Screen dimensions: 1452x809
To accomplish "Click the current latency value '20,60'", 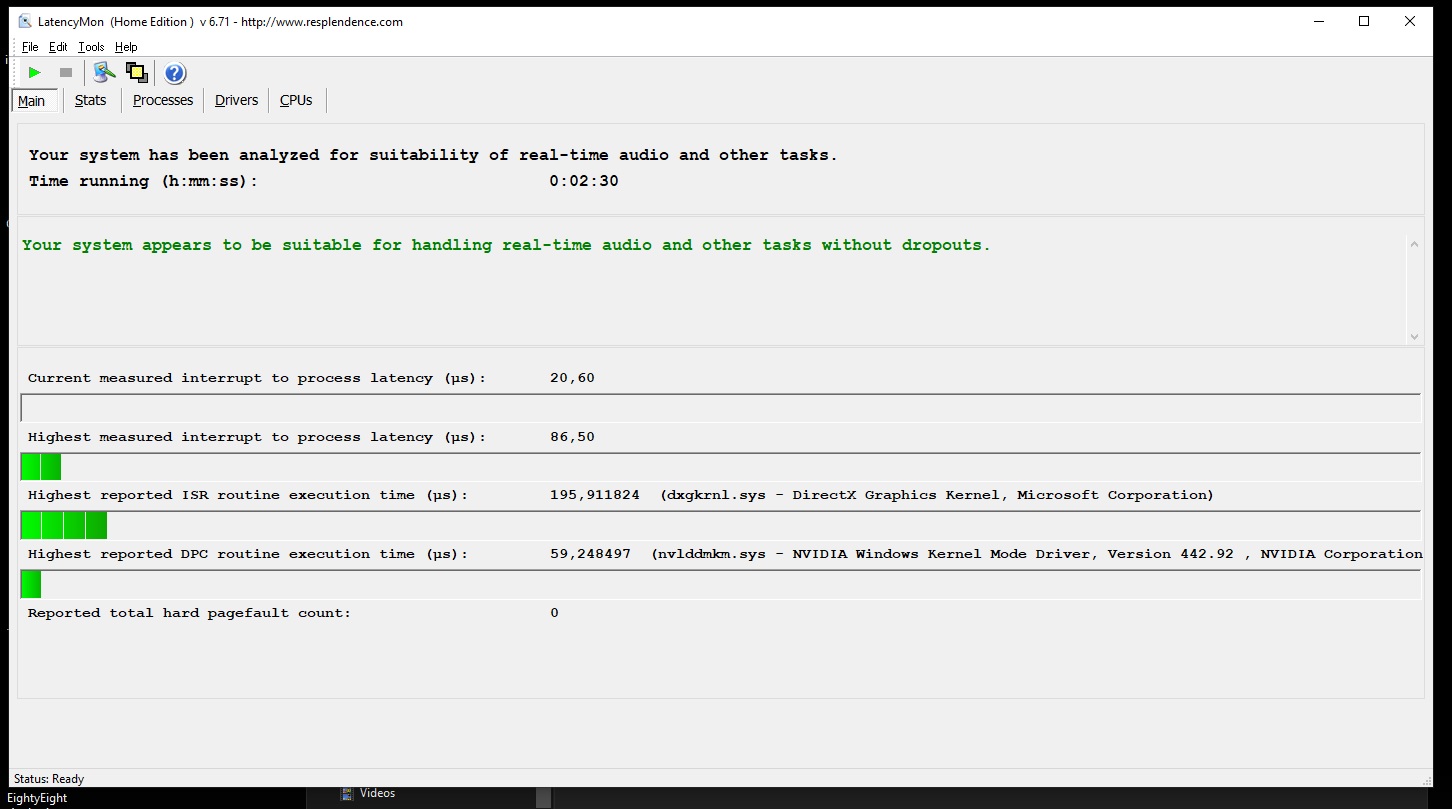I will click(x=572, y=378).
